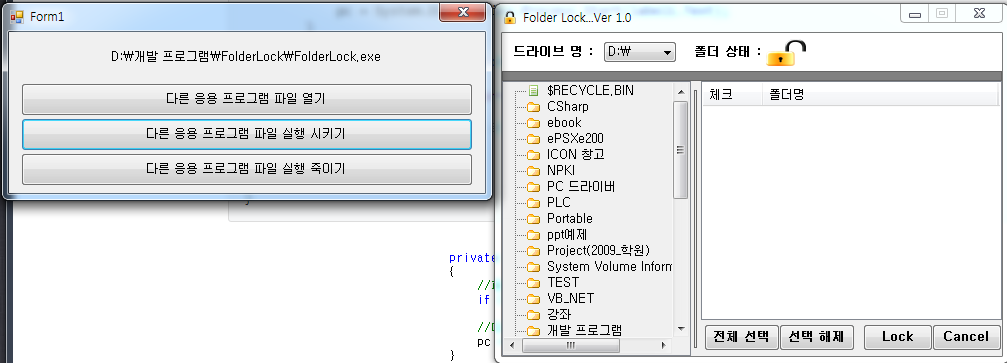Click the 전체 선택 button
1007x363 pixels.
pyautogui.click(x=742, y=337)
